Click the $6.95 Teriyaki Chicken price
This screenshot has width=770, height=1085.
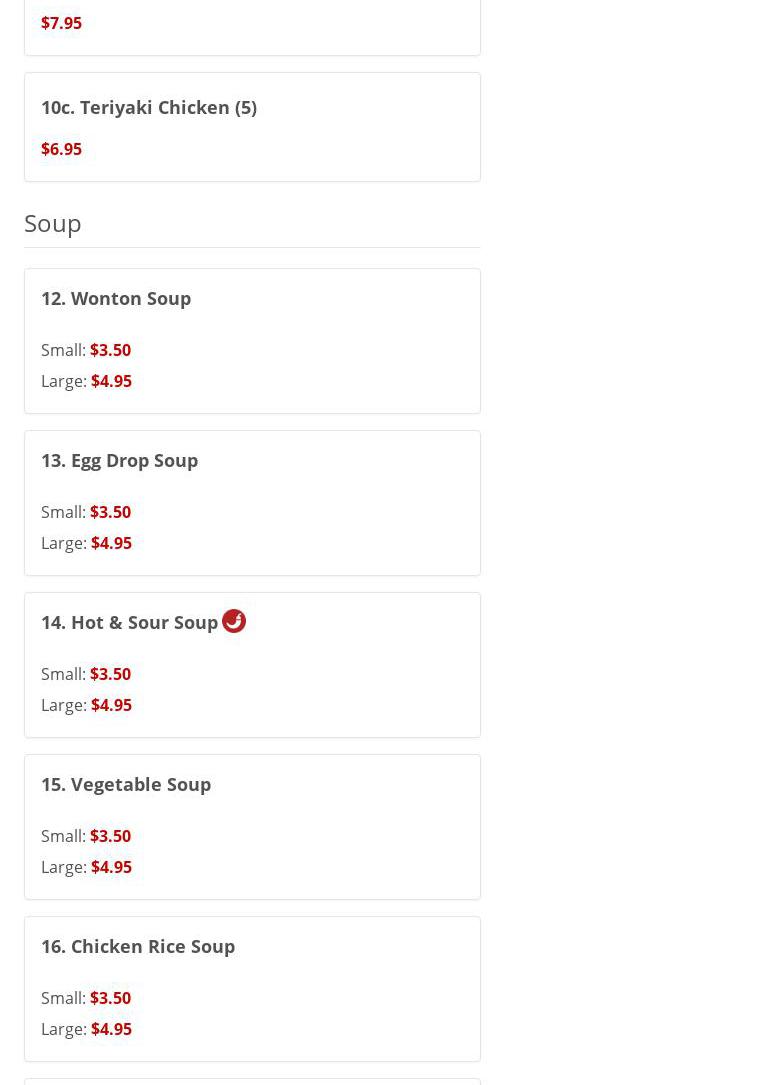coord(61,149)
